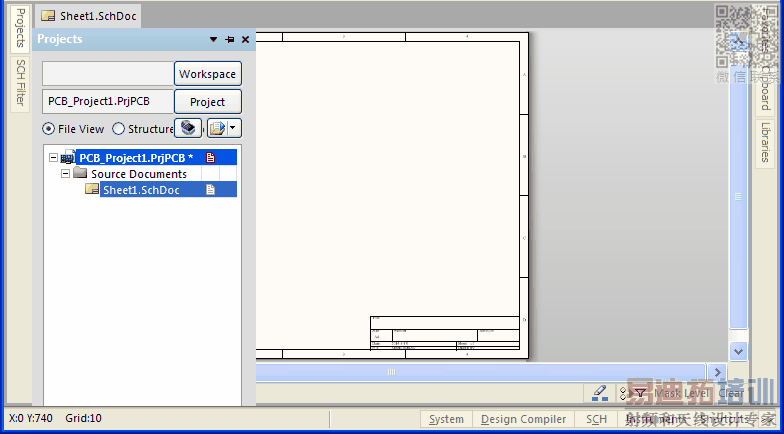Click the Sheet1.SchDoc document status icon

point(210,190)
